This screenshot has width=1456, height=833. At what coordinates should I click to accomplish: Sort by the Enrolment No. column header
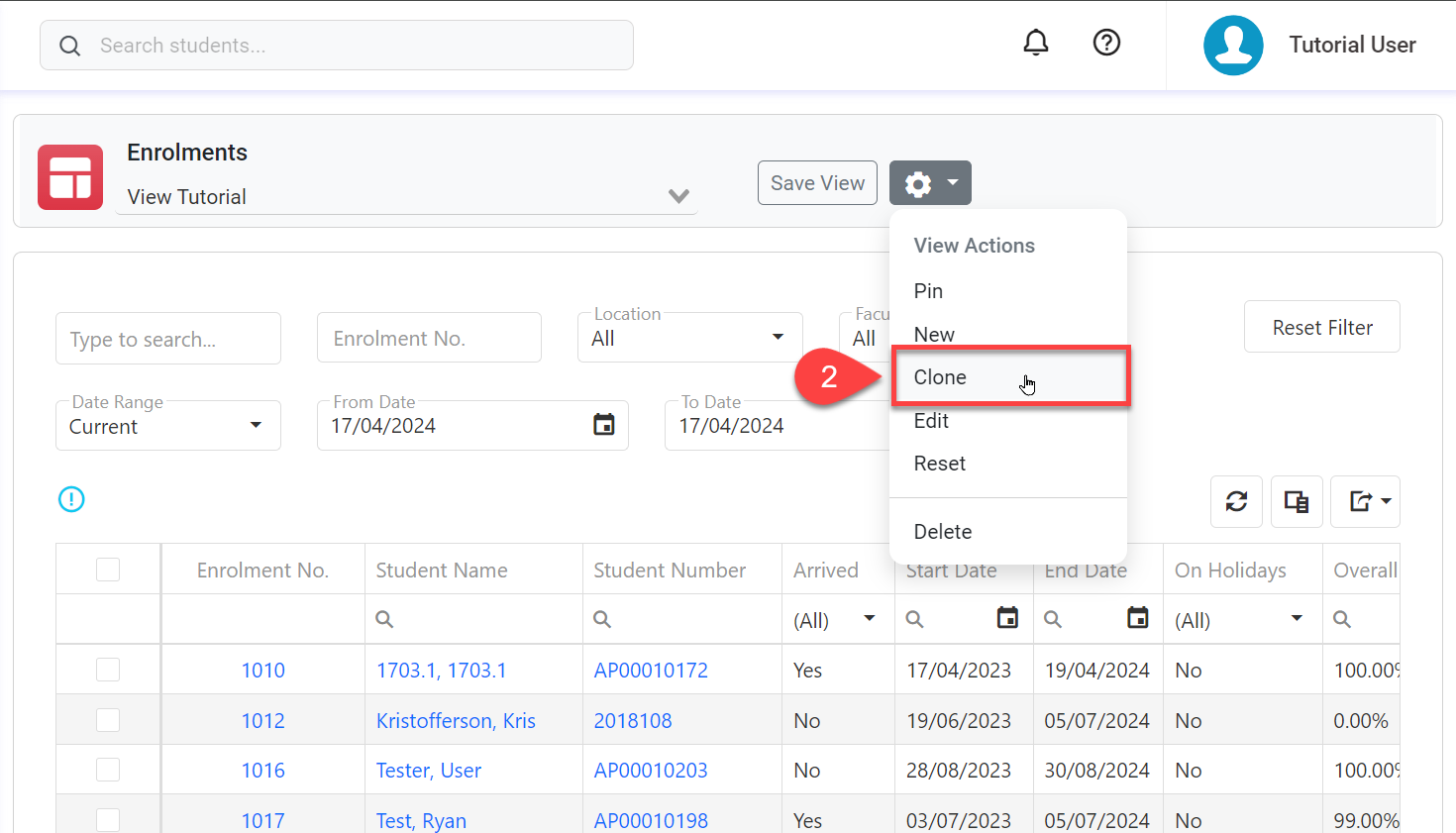coord(262,571)
